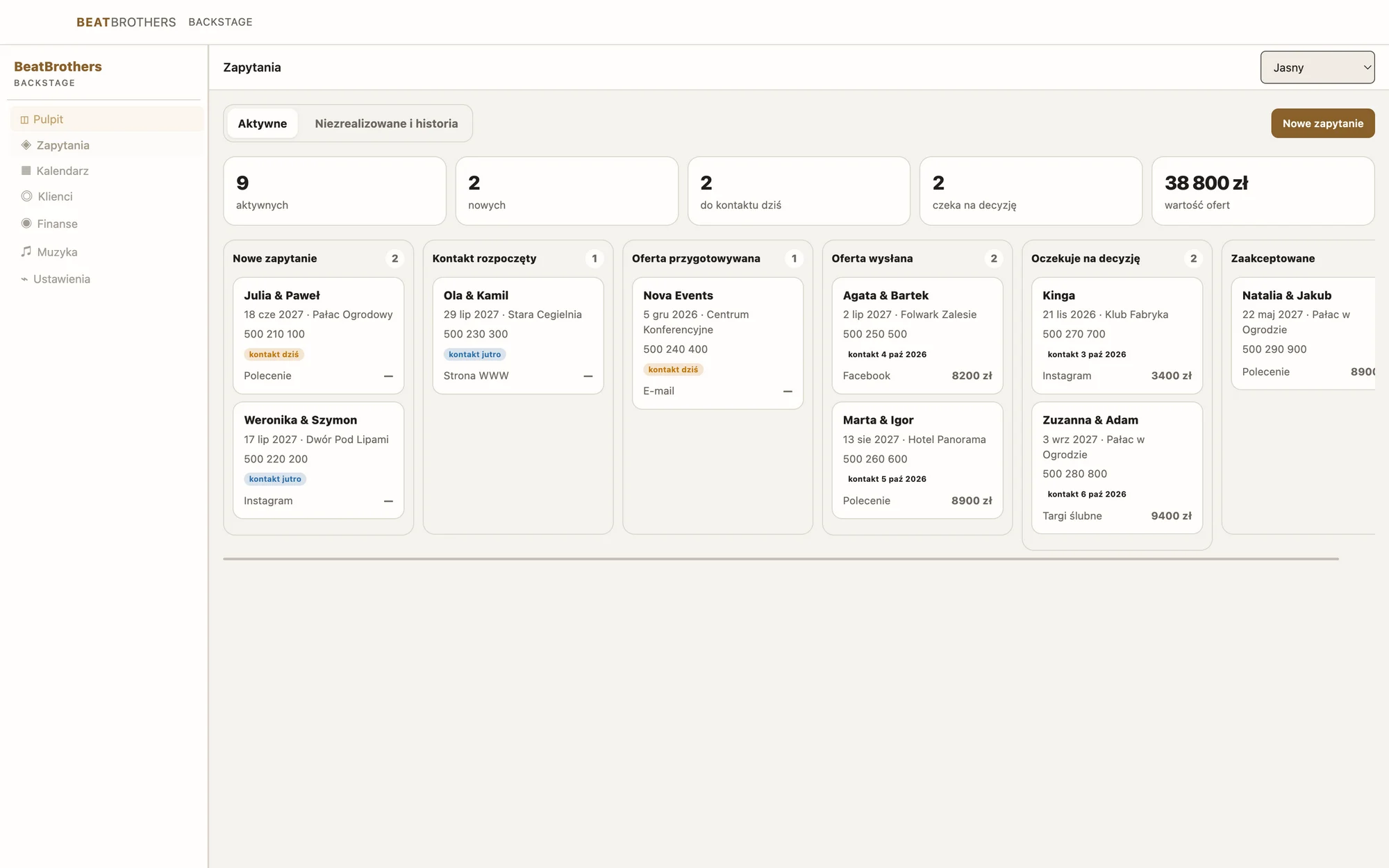
Task: Click the do kontaktu dziś stat card
Action: pos(799,191)
